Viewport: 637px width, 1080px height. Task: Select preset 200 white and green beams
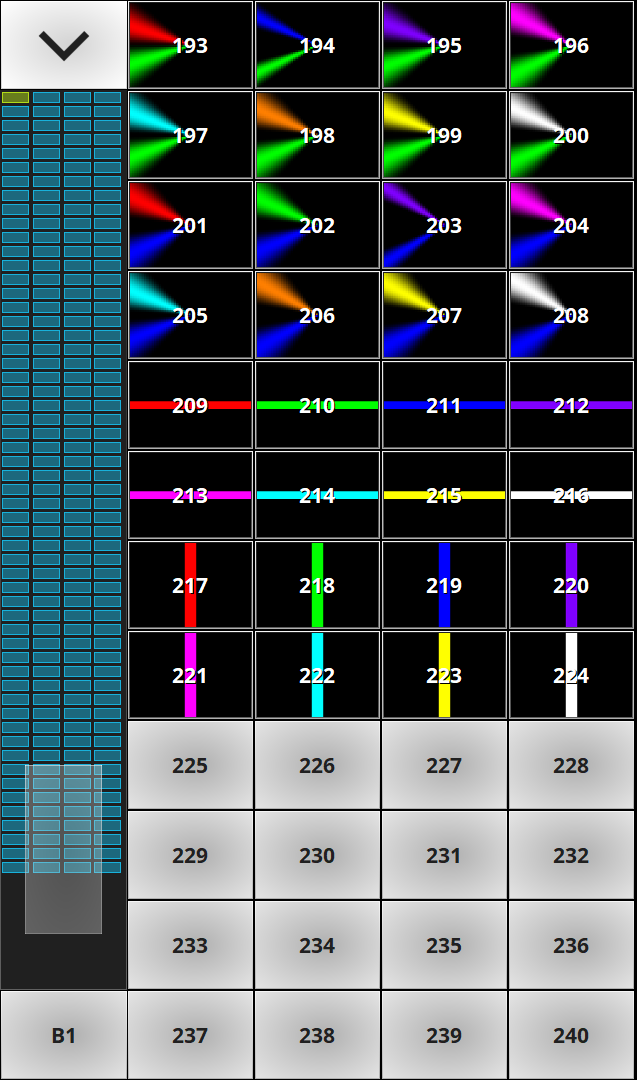[x=571, y=135]
